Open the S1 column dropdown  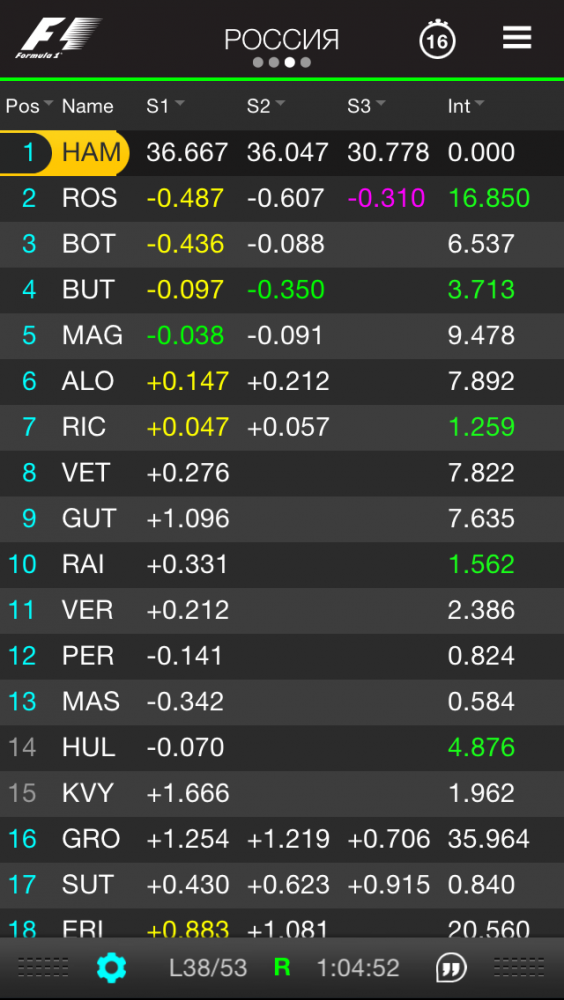(179, 103)
